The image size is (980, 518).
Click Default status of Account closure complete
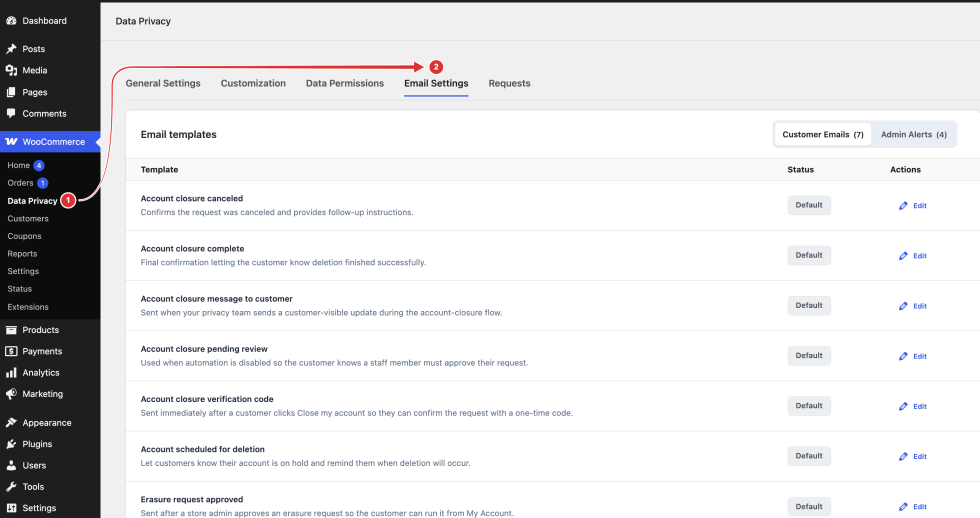809,255
